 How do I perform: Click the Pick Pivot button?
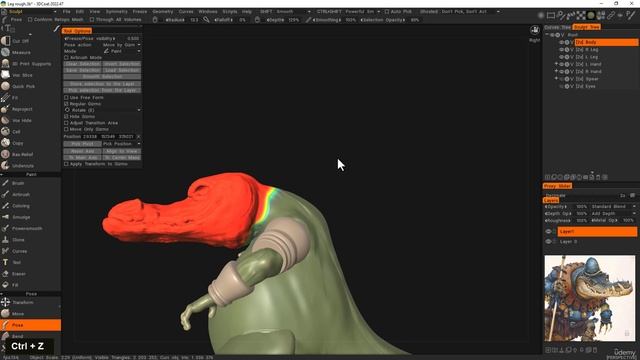pyautogui.click(x=82, y=144)
